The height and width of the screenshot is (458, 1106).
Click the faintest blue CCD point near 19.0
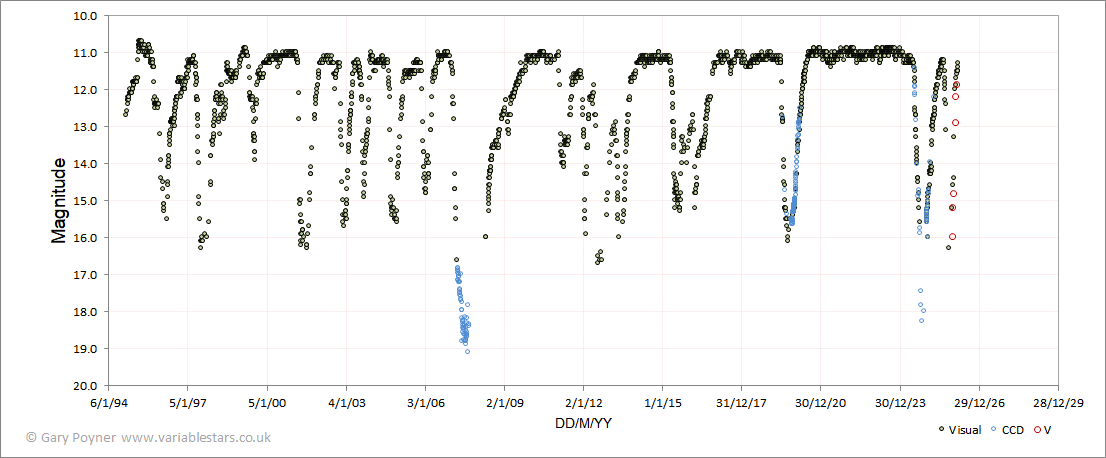point(468,351)
